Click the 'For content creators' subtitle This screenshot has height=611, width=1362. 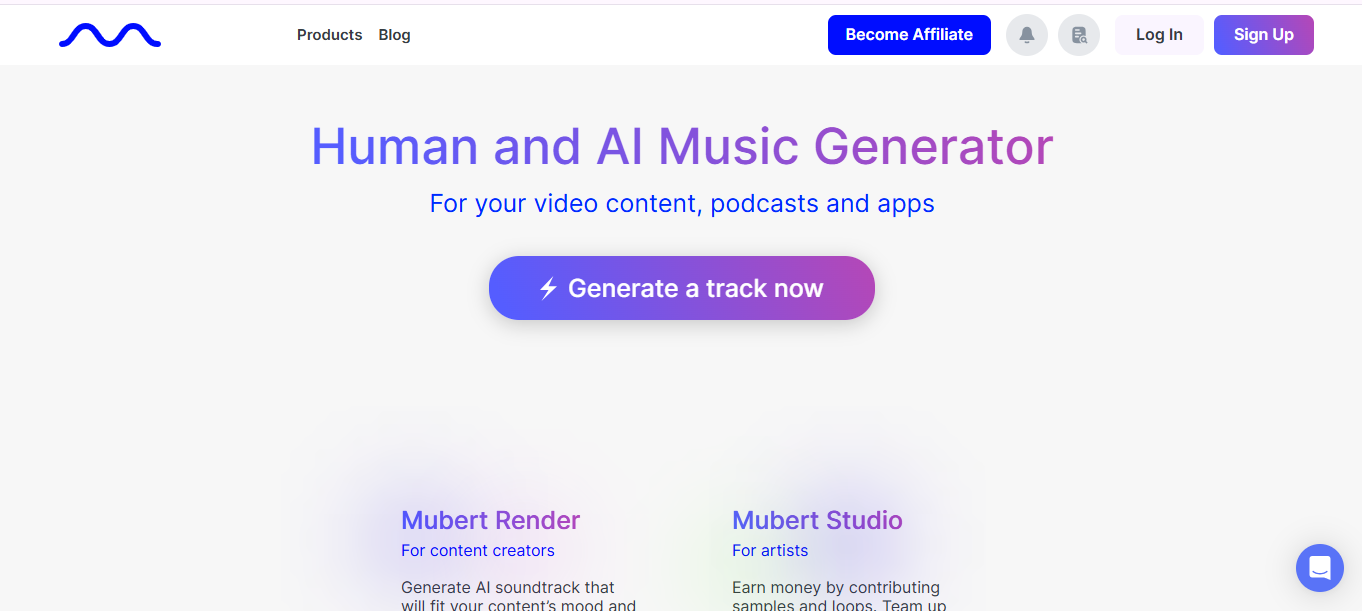[x=477, y=550]
